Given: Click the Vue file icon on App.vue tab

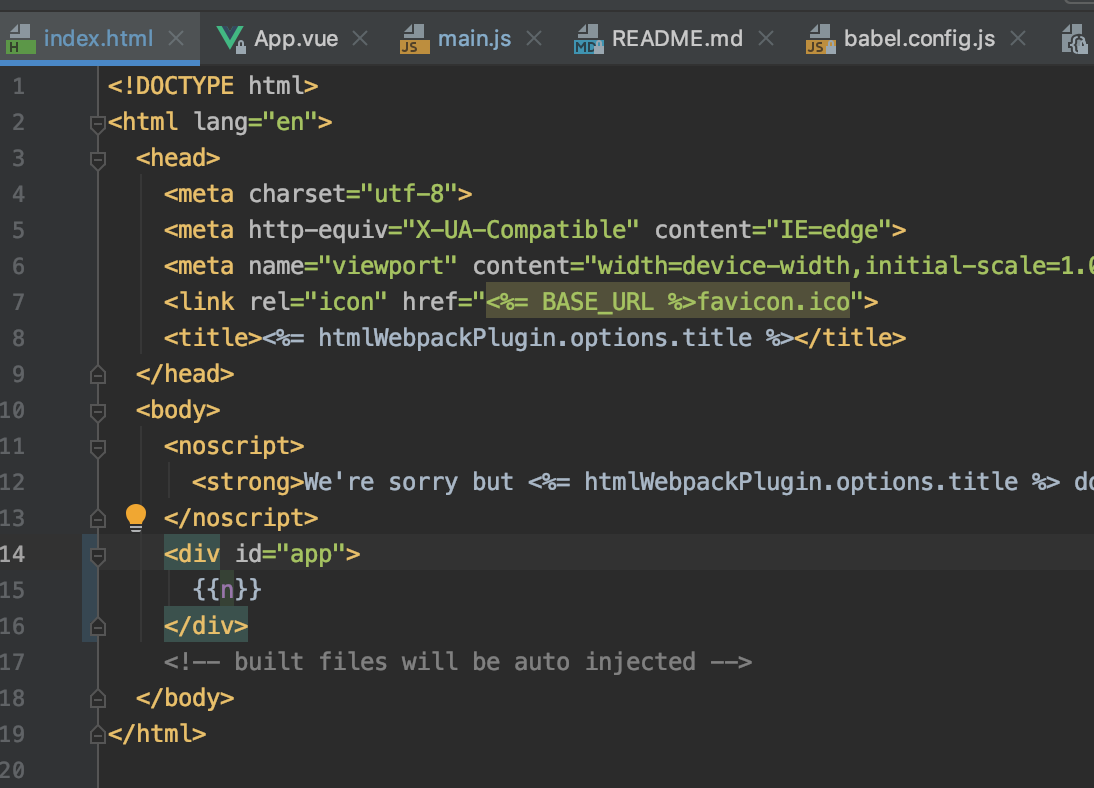Looking at the screenshot, I should click(231, 39).
